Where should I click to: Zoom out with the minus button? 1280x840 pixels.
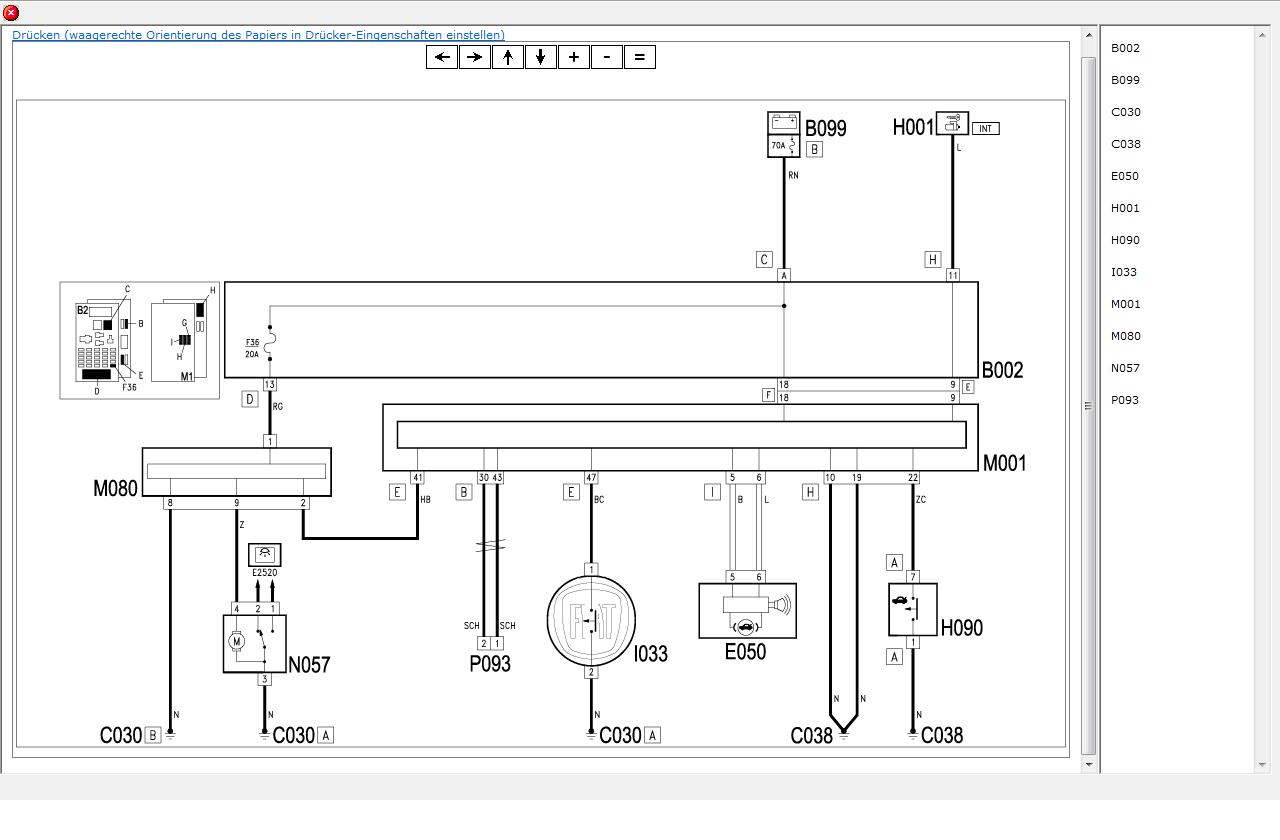pos(607,57)
